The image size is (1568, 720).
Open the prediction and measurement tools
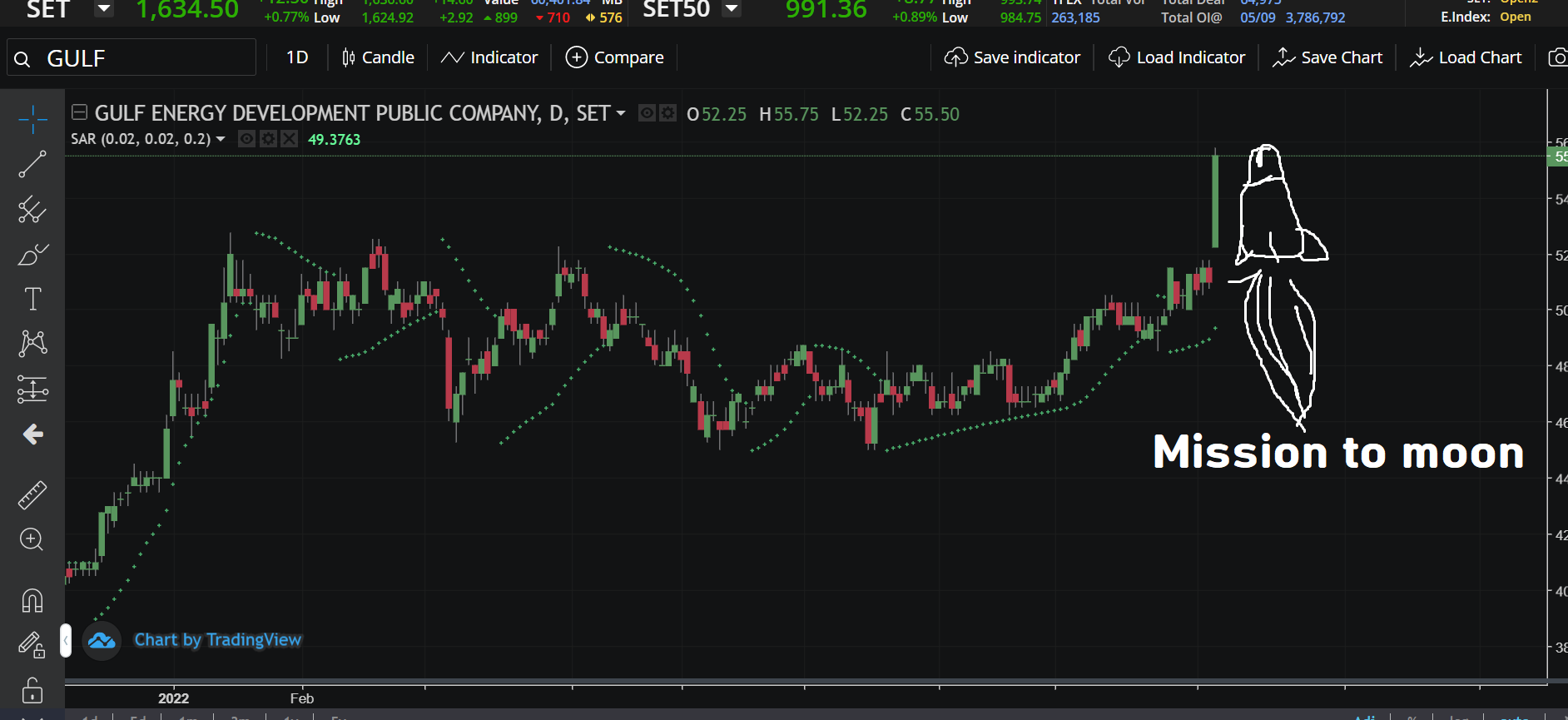(x=32, y=389)
